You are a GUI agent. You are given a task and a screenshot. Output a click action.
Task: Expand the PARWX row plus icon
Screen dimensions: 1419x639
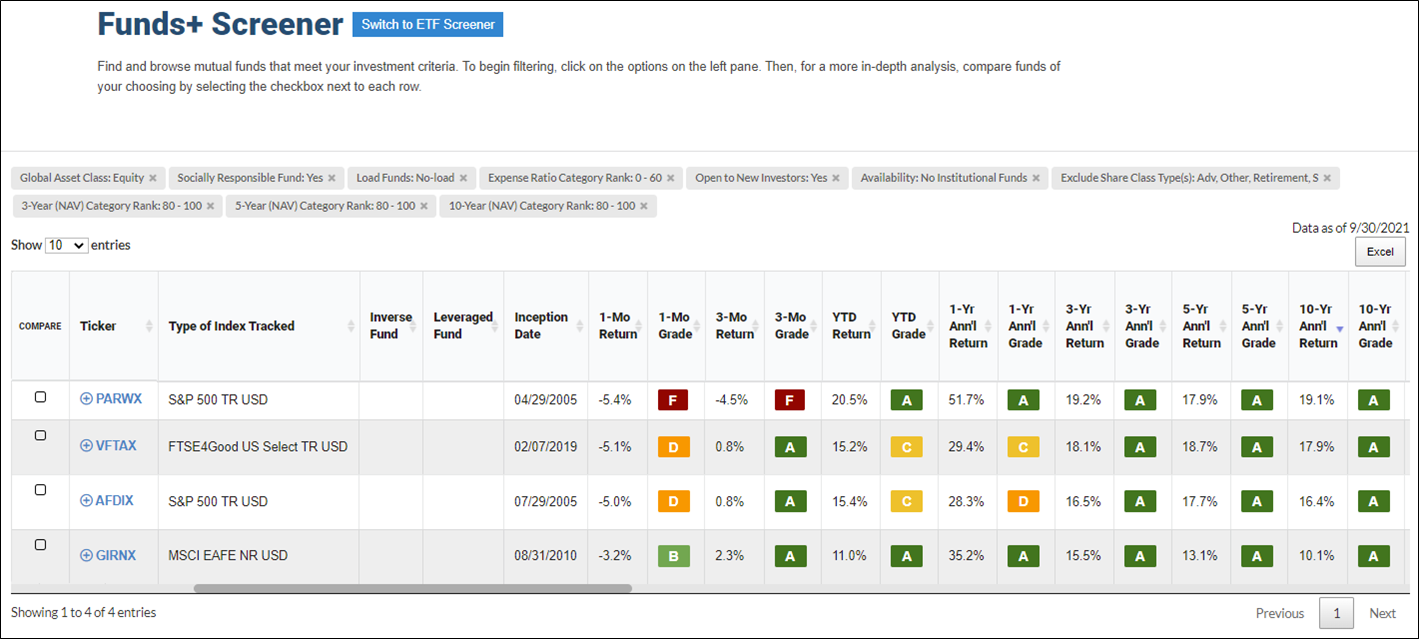tap(86, 398)
